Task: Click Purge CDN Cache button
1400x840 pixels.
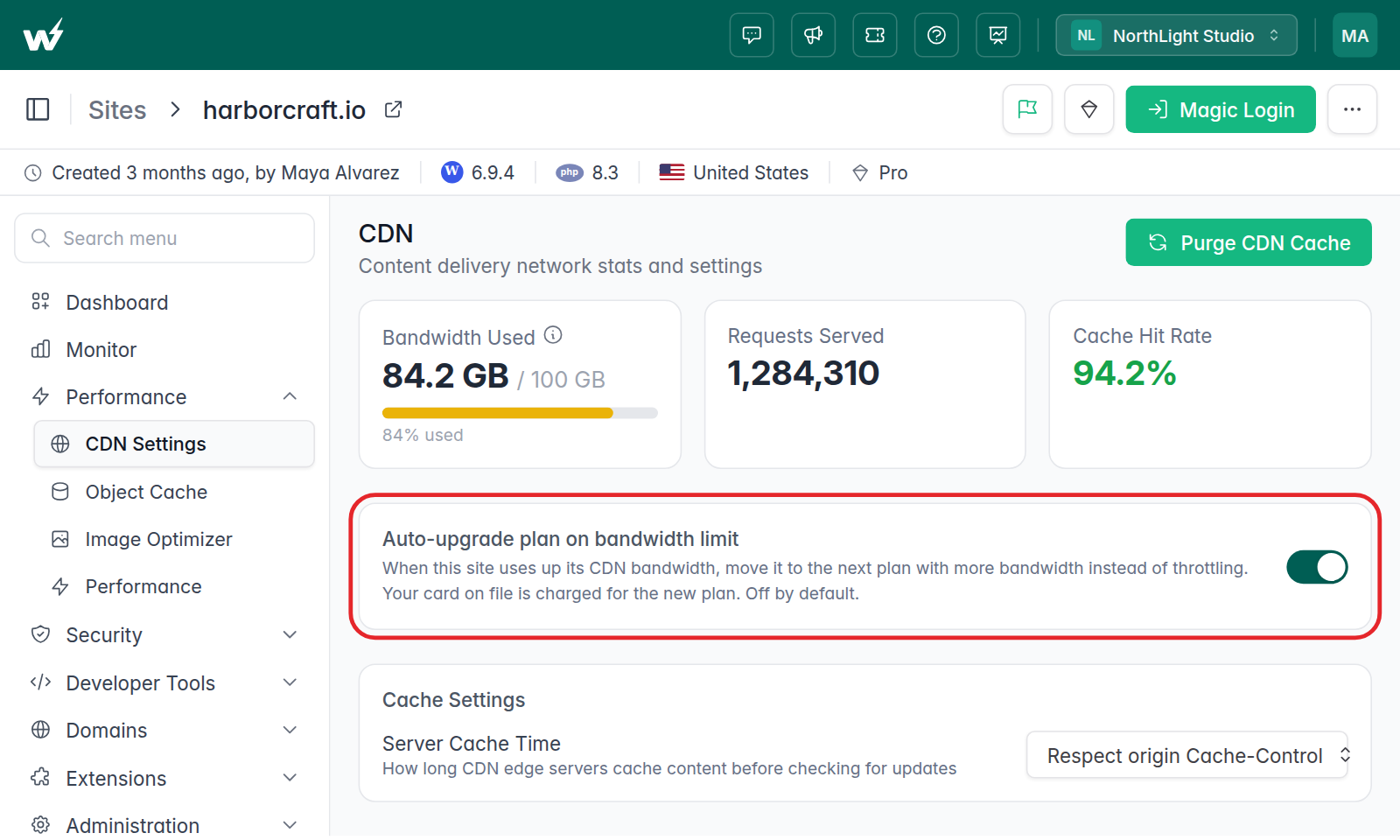Action: (x=1249, y=242)
